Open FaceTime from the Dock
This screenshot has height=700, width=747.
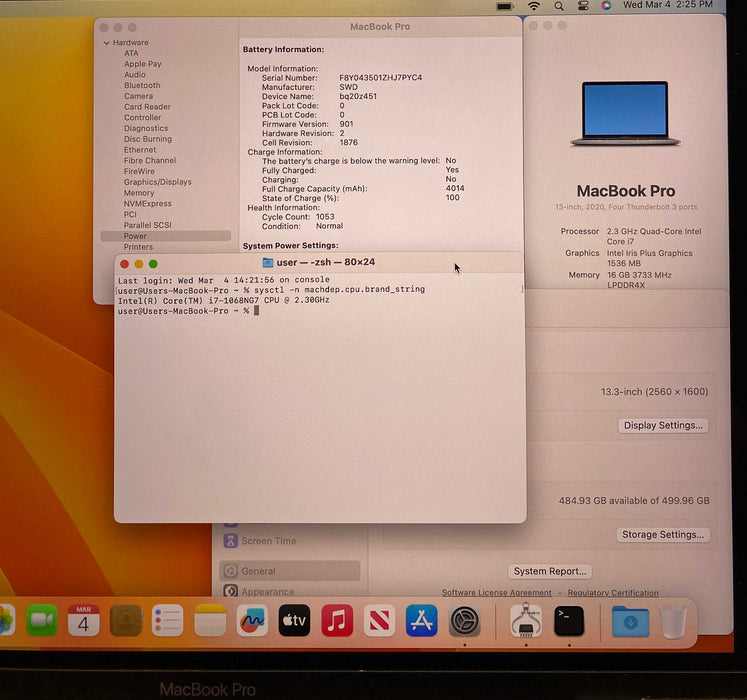pyautogui.click(x=42, y=620)
